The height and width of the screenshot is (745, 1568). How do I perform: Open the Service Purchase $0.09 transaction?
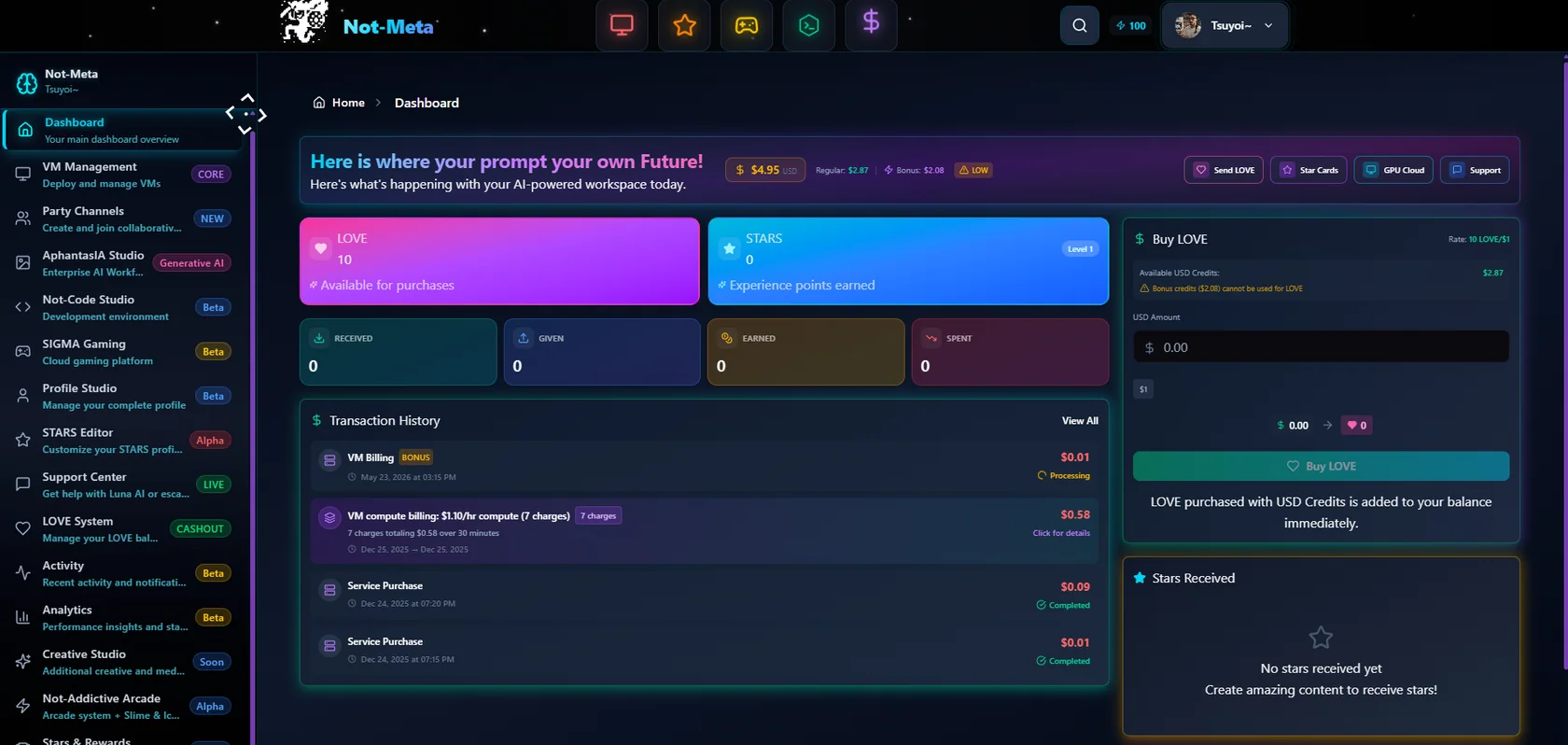coord(704,596)
